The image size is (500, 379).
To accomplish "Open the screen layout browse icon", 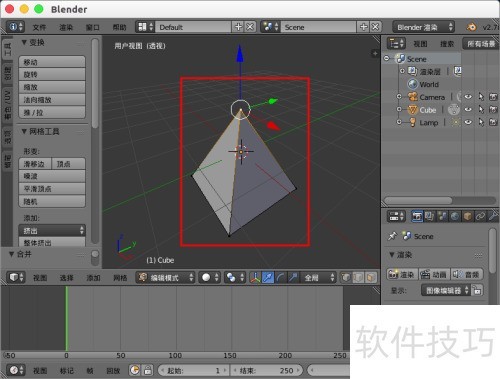I will point(145,27).
